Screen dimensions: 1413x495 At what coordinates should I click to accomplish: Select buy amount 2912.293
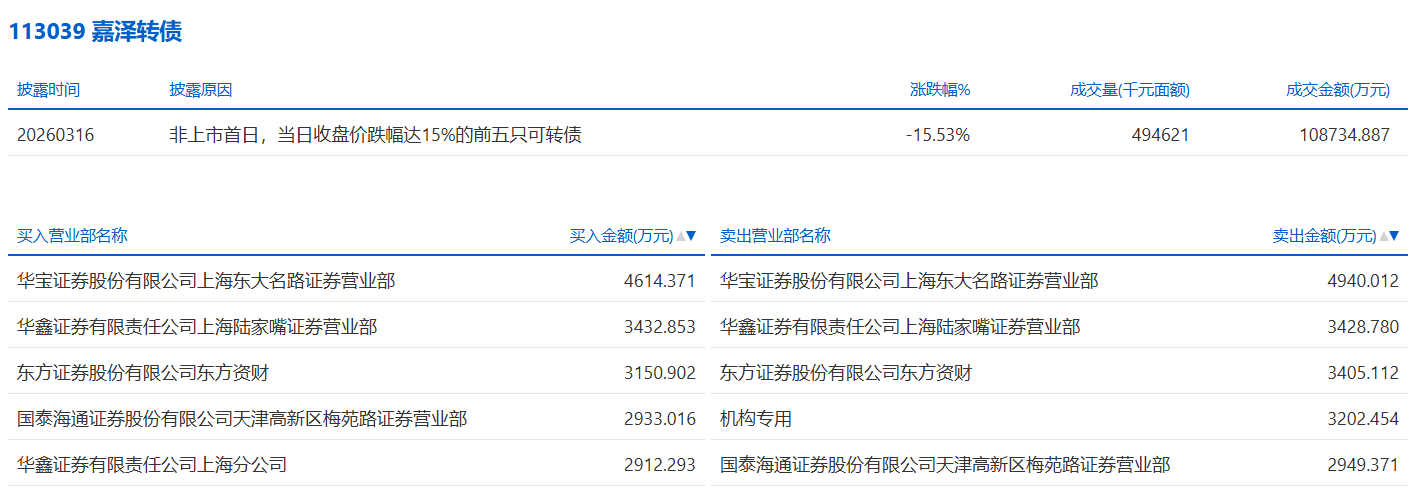[659, 465]
